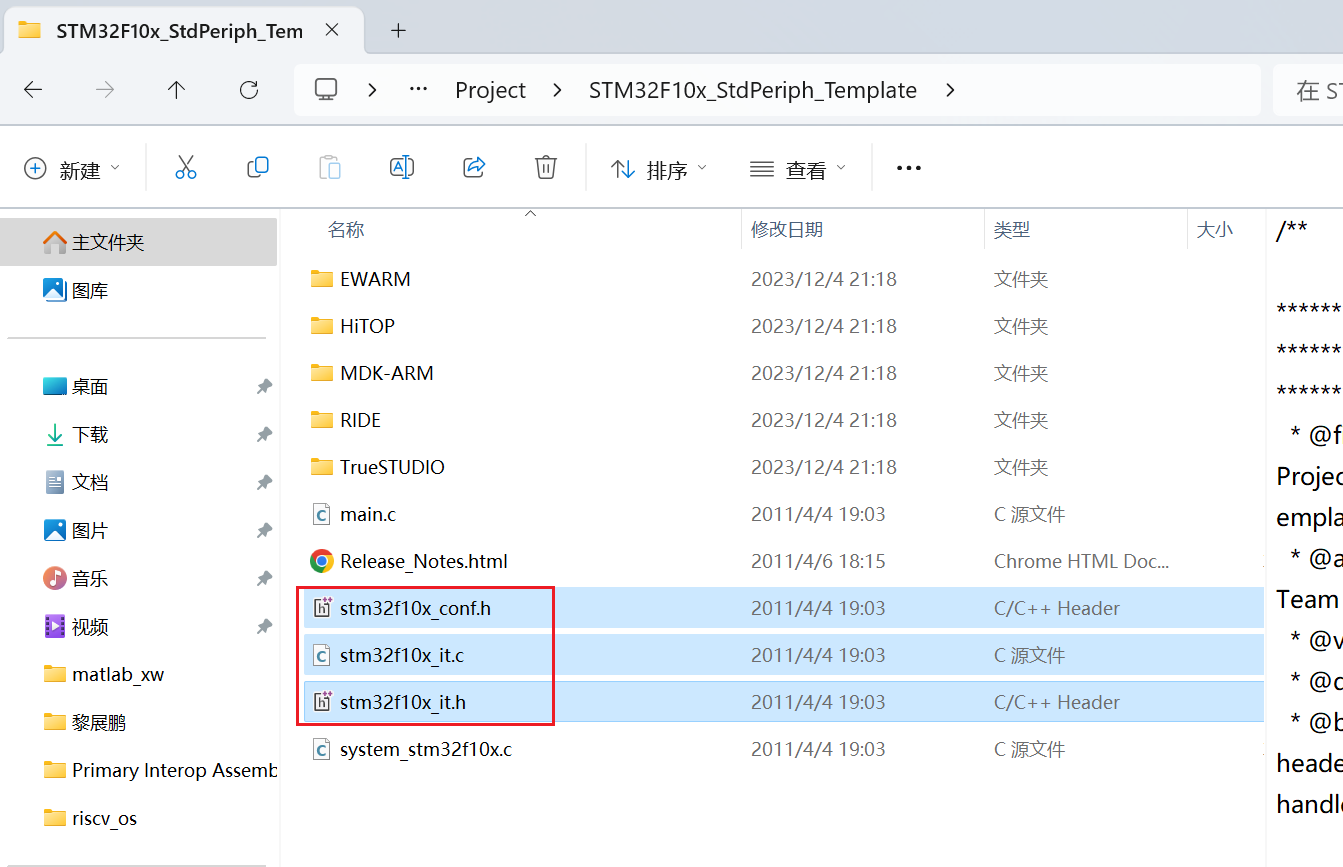Sort by 名称 column header
The width and height of the screenshot is (1343, 867).
click(346, 230)
